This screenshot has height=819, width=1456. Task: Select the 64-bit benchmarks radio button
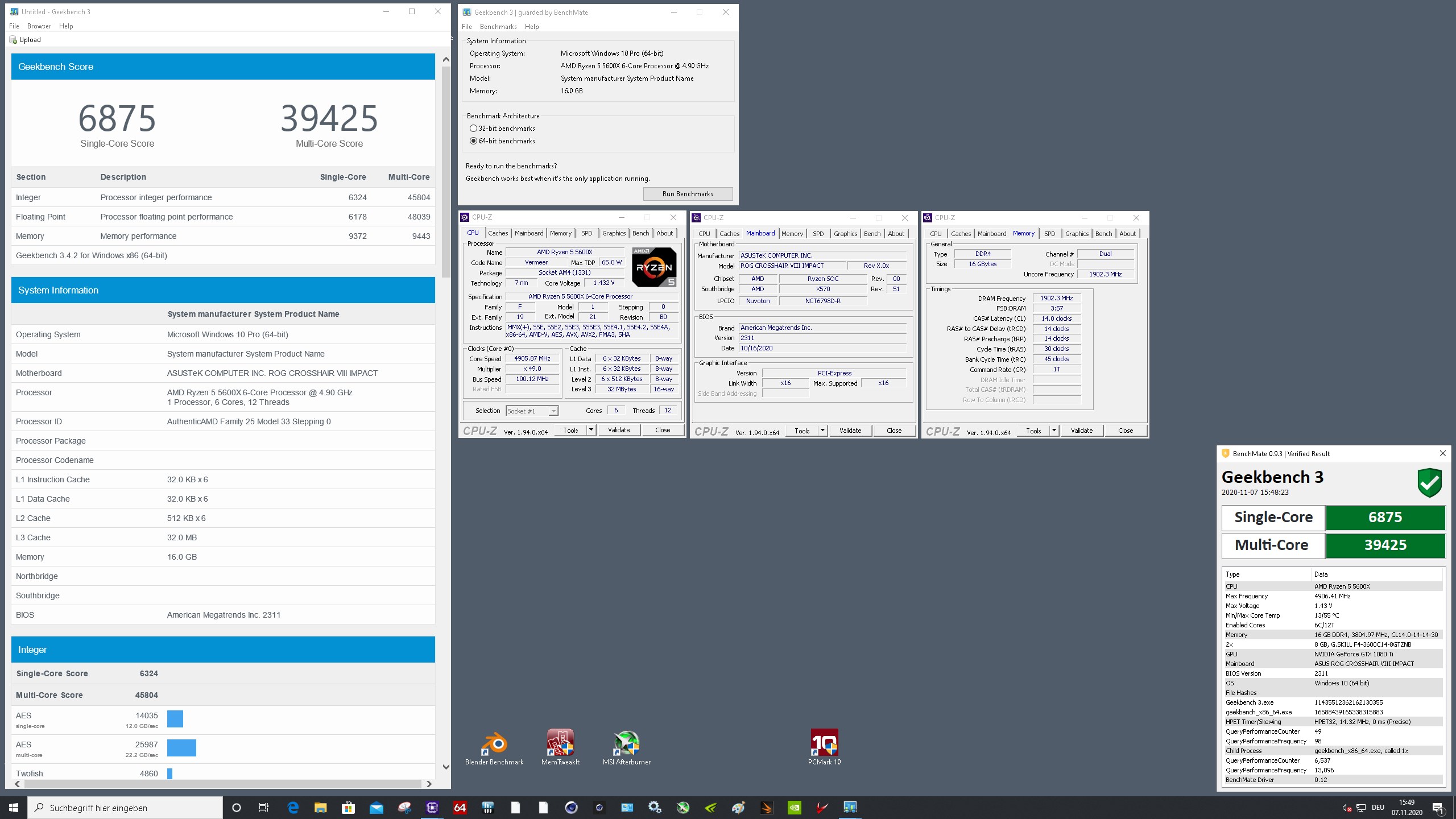[x=473, y=141]
